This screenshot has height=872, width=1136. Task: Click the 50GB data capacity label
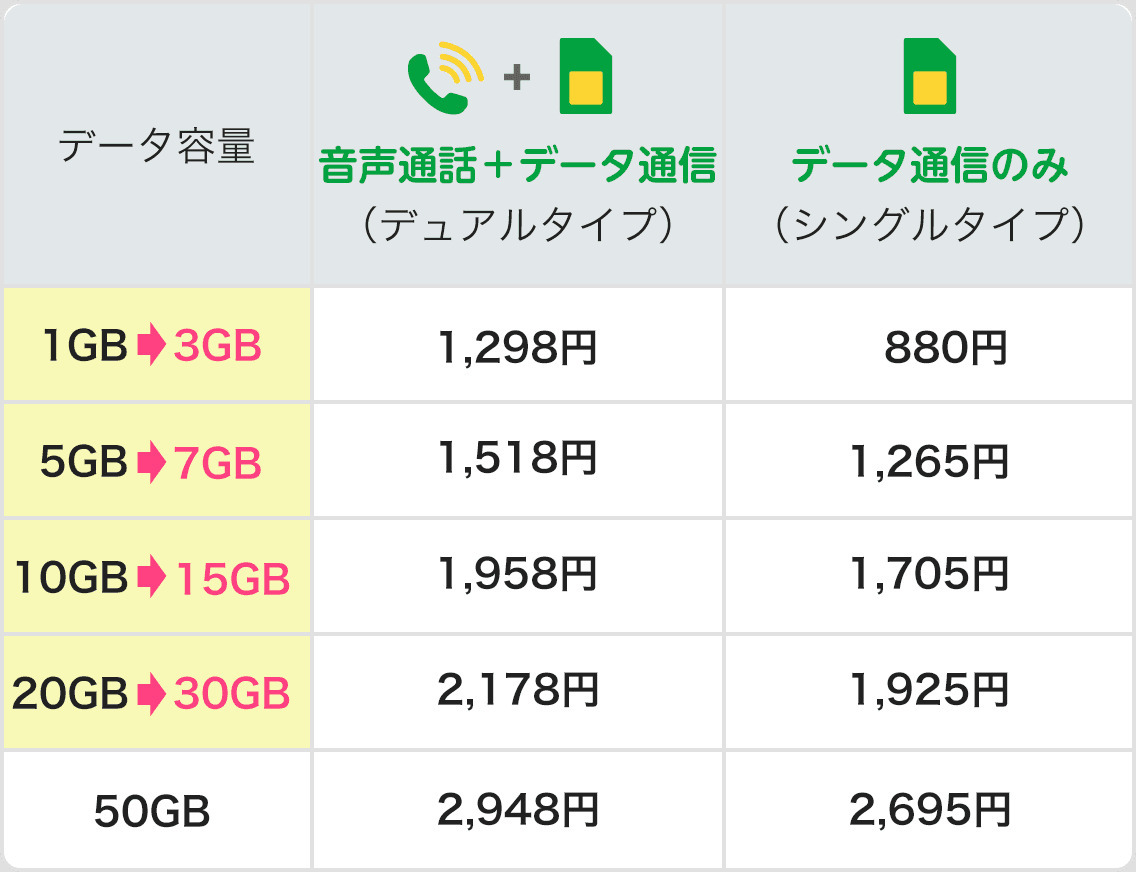coord(152,812)
